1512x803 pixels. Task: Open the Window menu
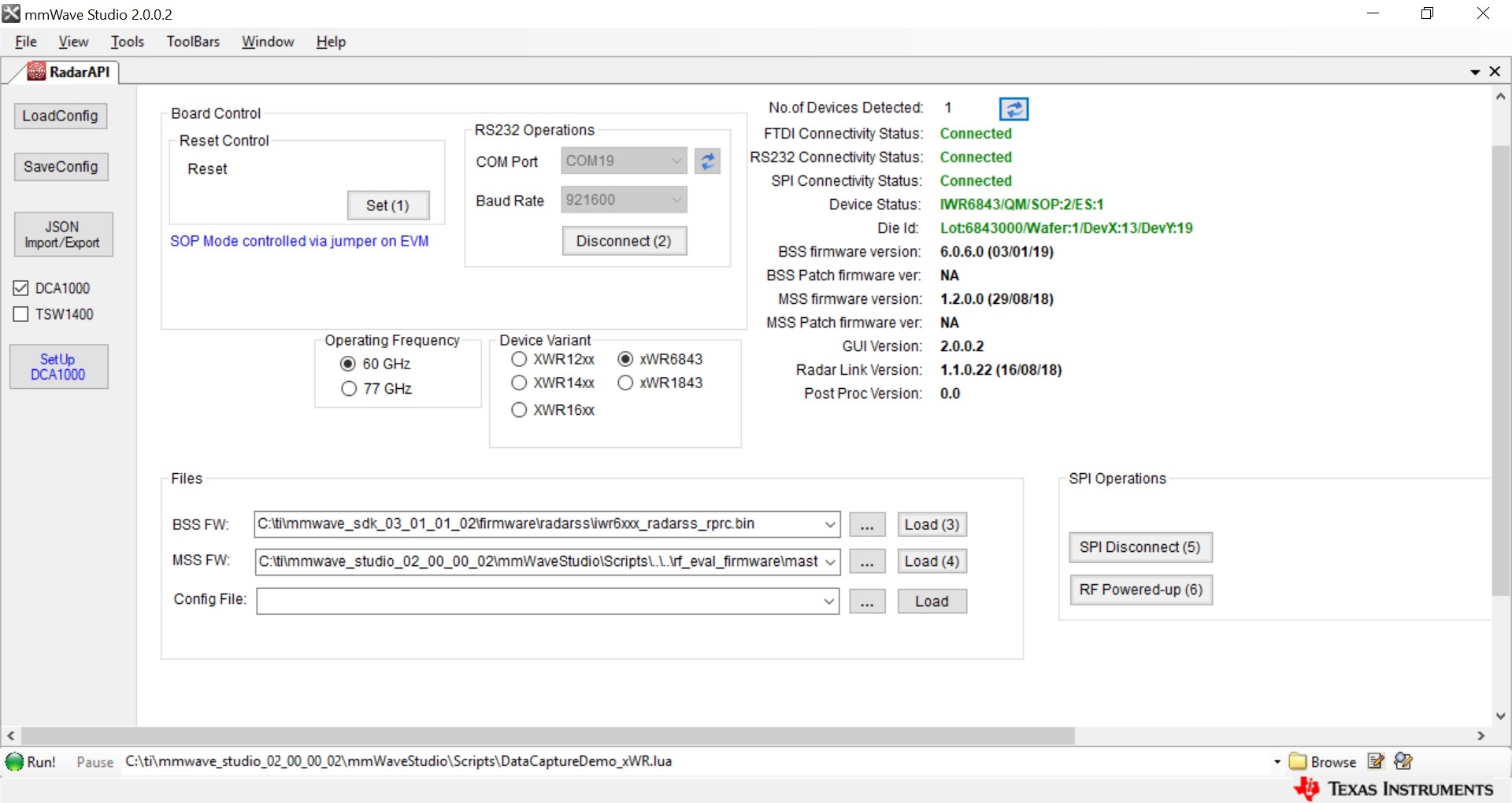pyautogui.click(x=268, y=42)
